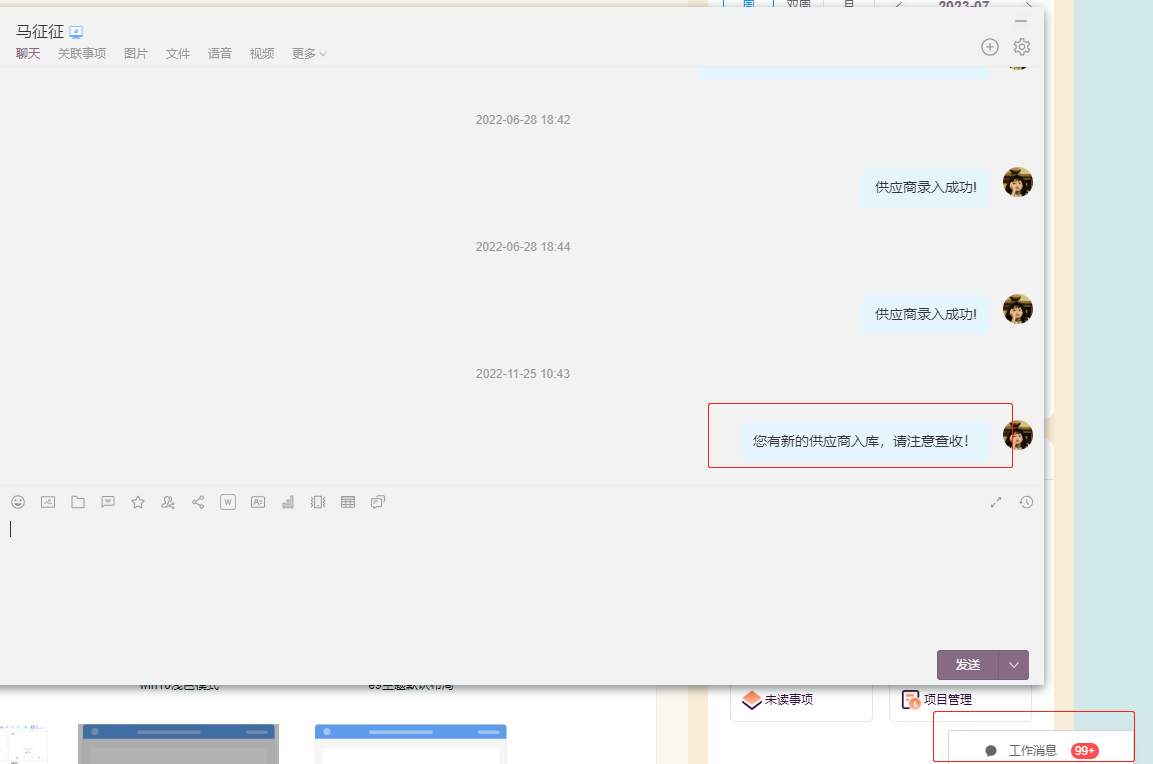The height and width of the screenshot is (764, 1153).
Task: Click the 发送 button
Action: click(x=968, y=665)
